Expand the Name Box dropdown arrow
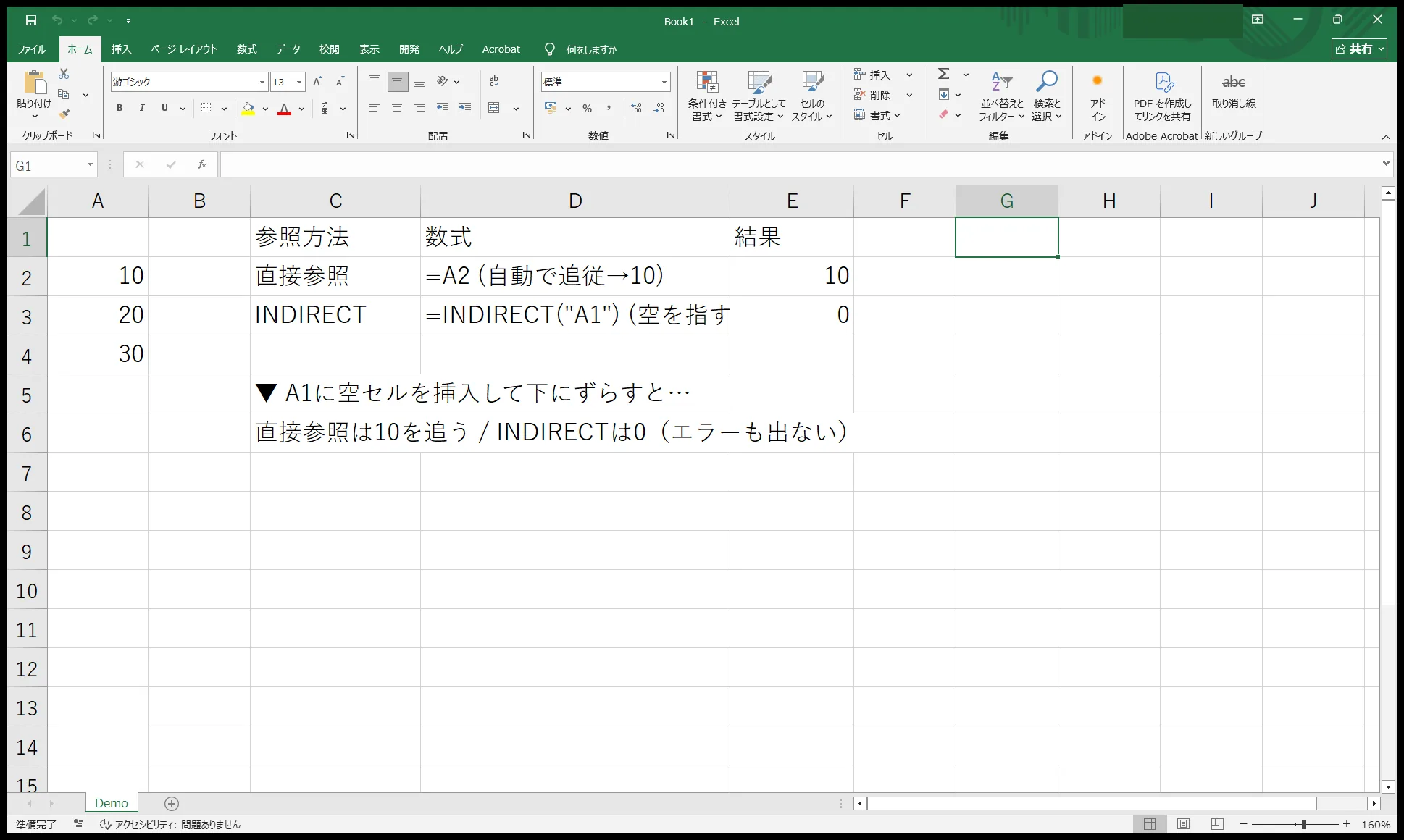 point(90,165)
